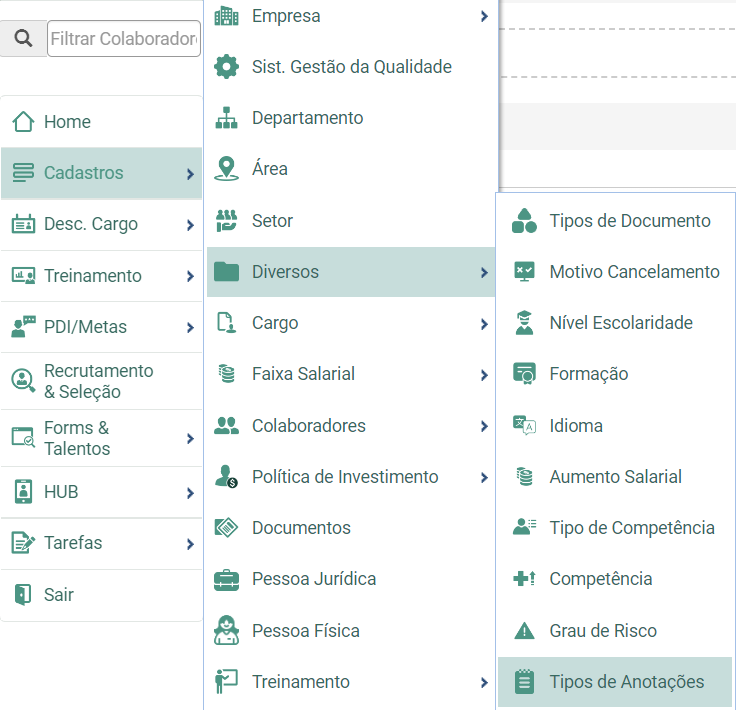The image size is (736, 710).
Task: Expand the Faixa Salarial submenu arrow
Action: (484, 375)
